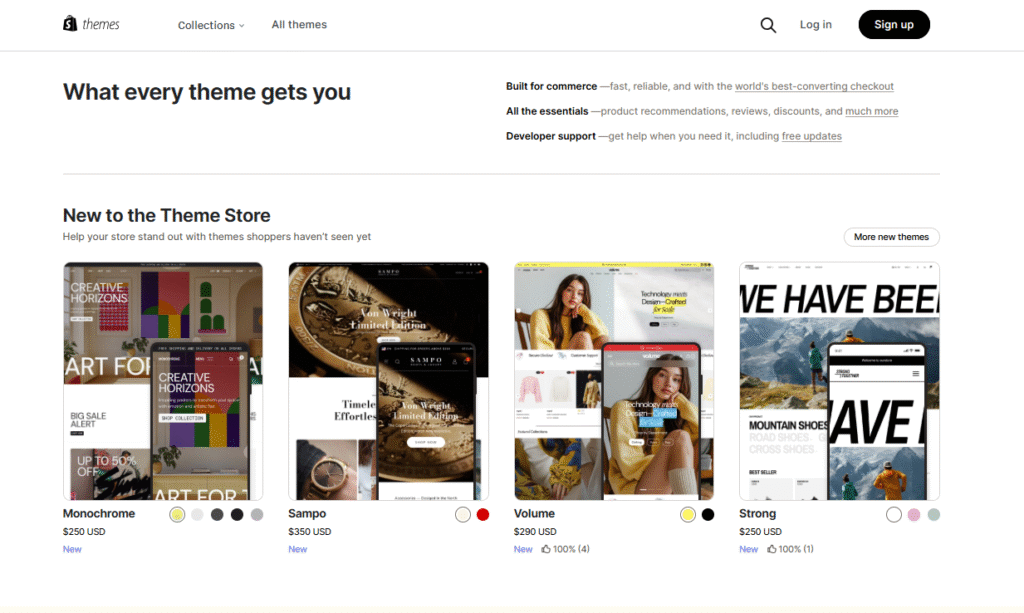The image size is (1024, 613).
Task: Select Volume's black color swatch
Action: 708,514
